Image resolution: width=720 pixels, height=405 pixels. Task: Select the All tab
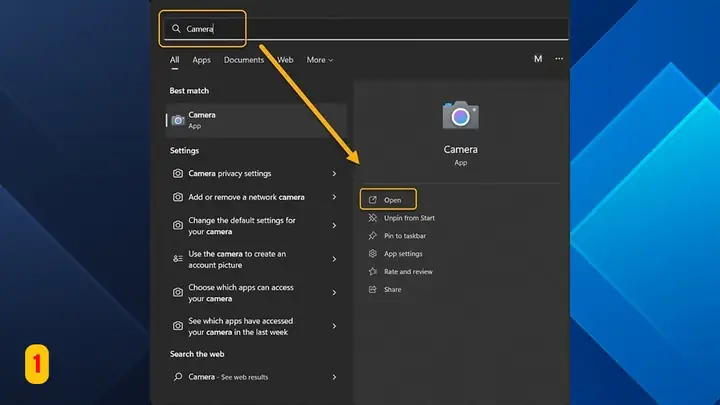(174, 60)
